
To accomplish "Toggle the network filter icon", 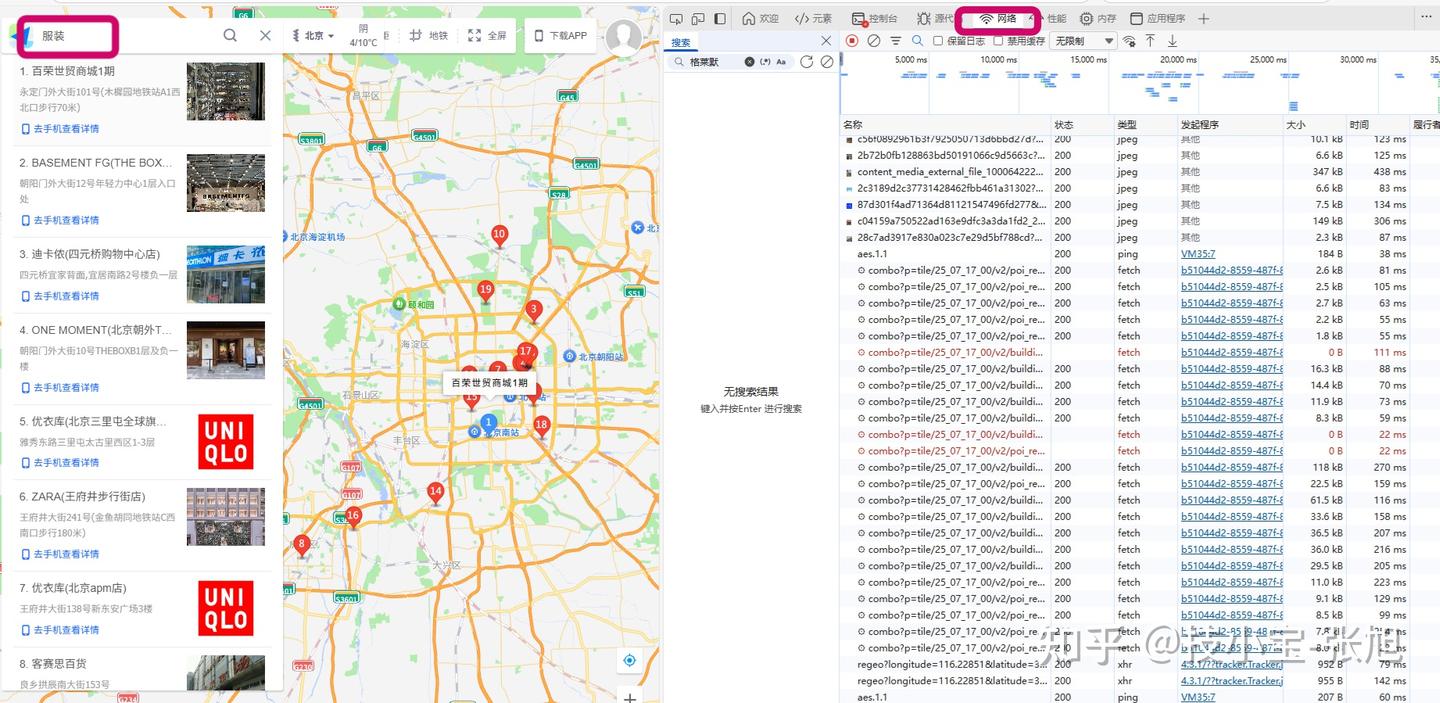I will pyautogui.click(x=895, y=41).
